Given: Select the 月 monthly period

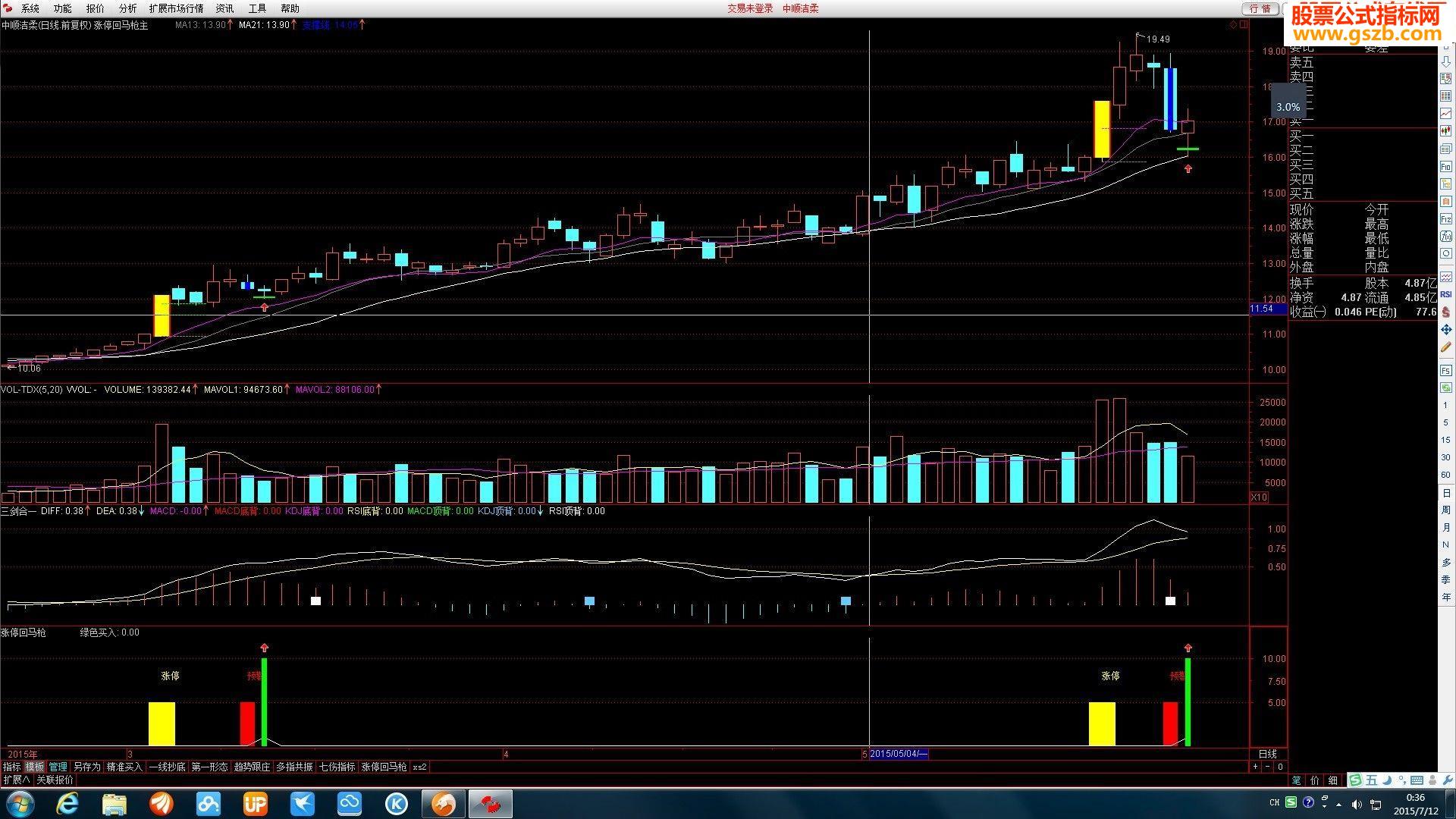Looking at the screenshot, I should pyautogui.click(x=1446, y=528).
